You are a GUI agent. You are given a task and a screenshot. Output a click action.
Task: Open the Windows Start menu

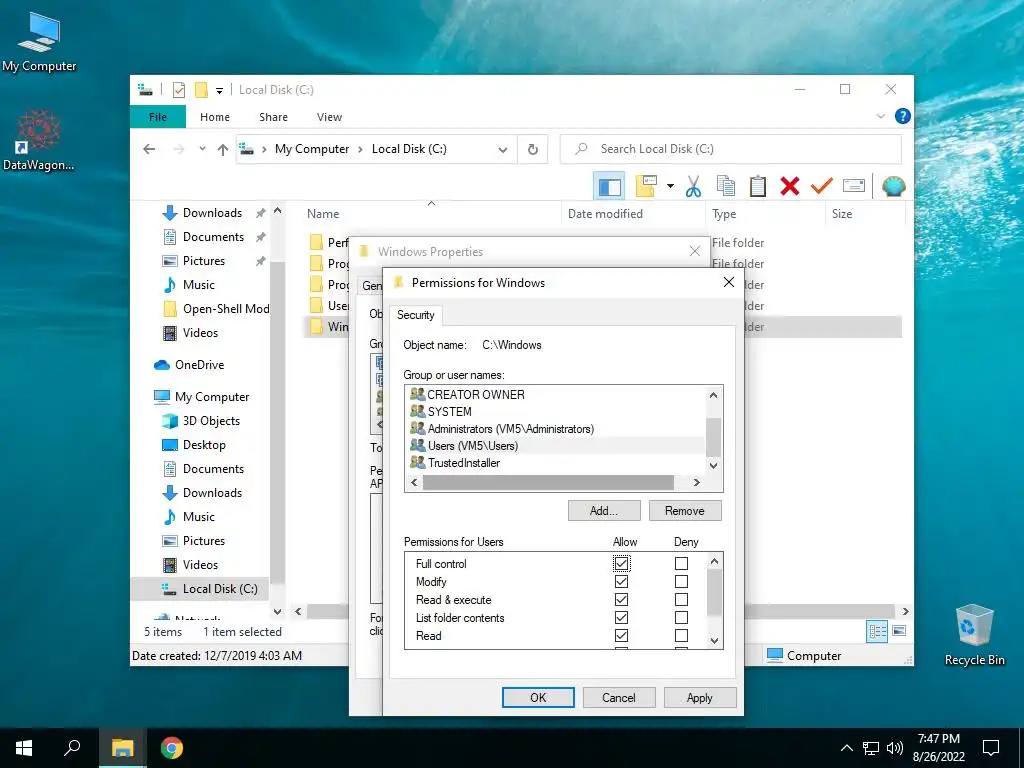(24, 748)
